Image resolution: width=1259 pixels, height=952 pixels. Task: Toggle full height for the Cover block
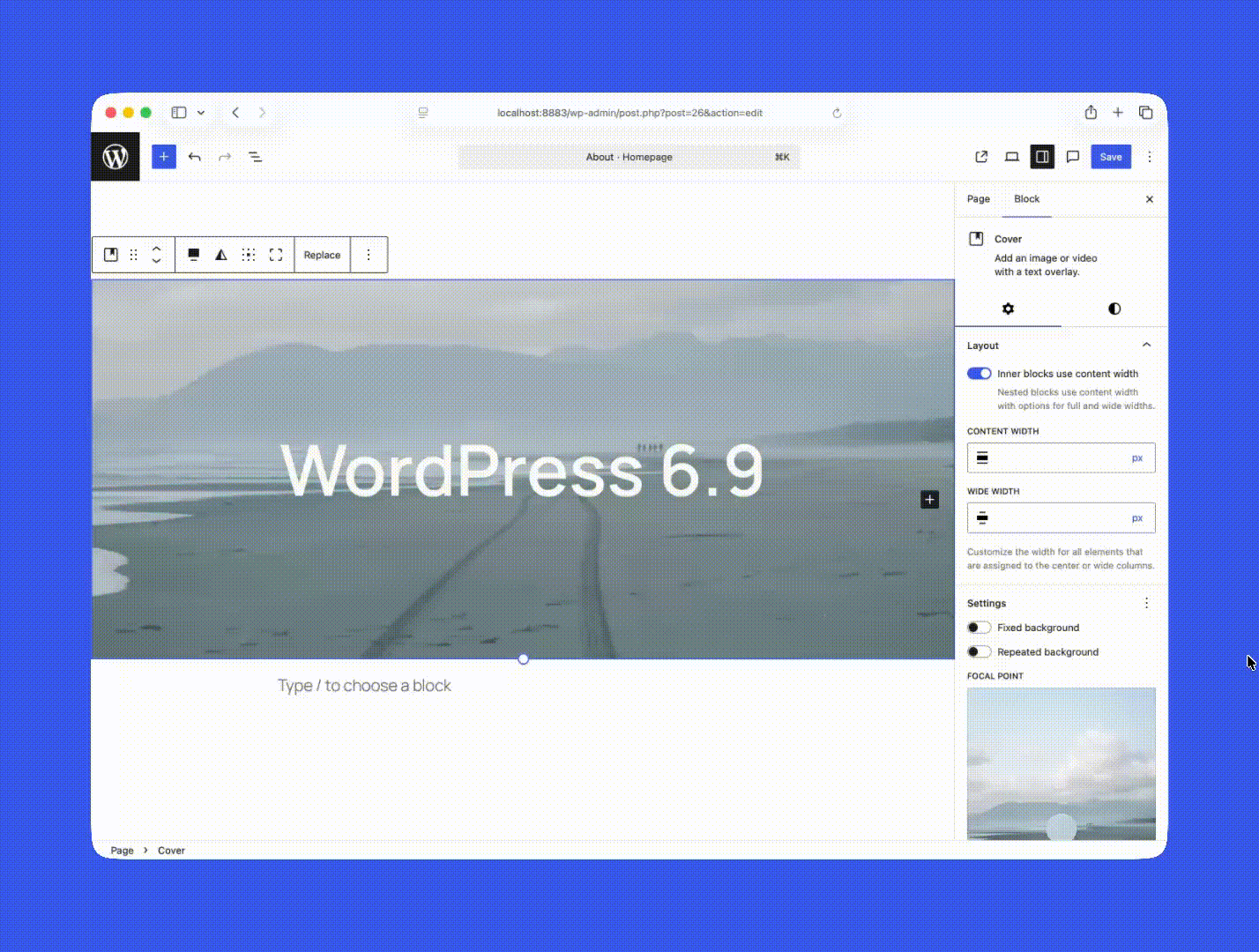275,254
